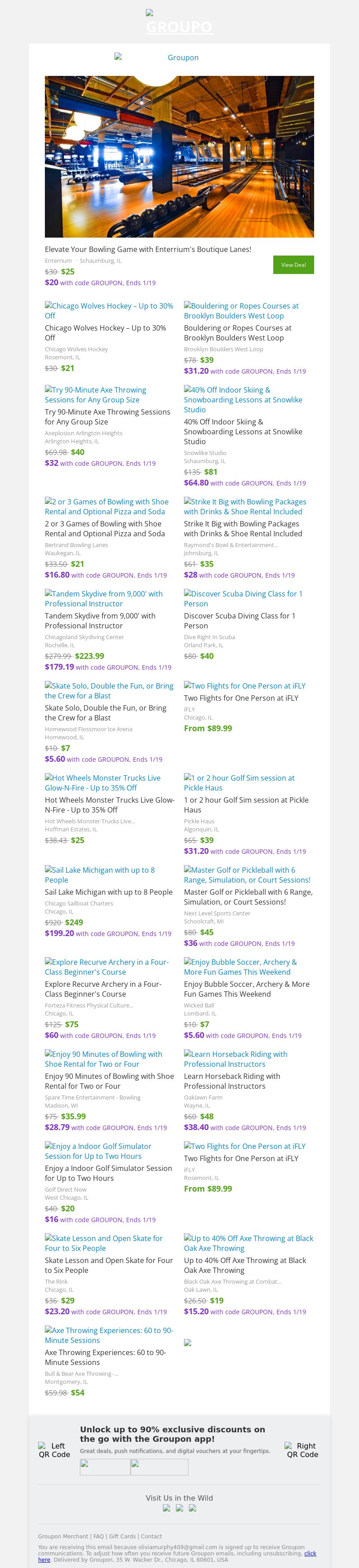
Task: Open the Learn Horseback Riding deal link
Action: click(x=236, y=1059)
